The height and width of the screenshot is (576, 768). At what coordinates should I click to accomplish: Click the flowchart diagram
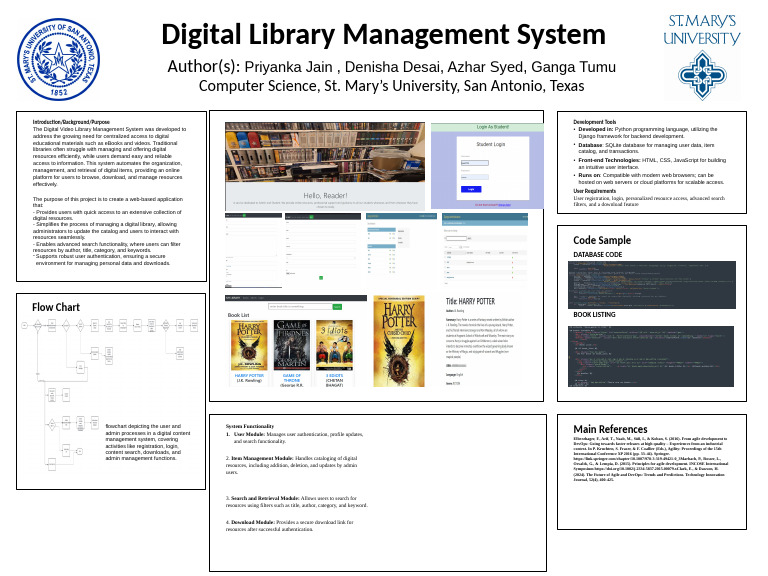click(110, 395)
